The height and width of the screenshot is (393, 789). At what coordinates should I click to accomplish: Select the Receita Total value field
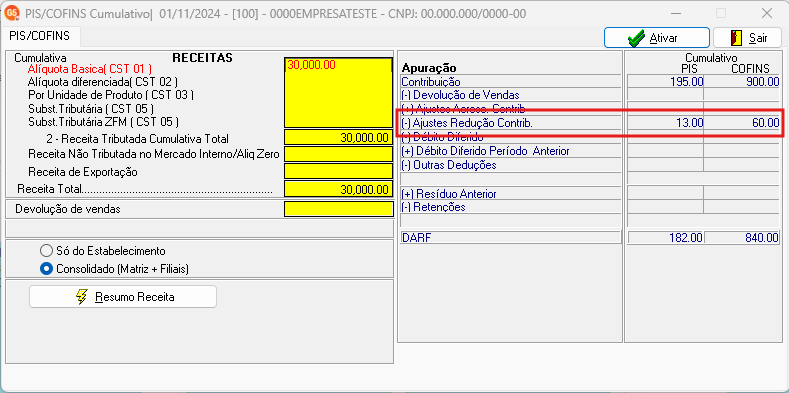338,189
